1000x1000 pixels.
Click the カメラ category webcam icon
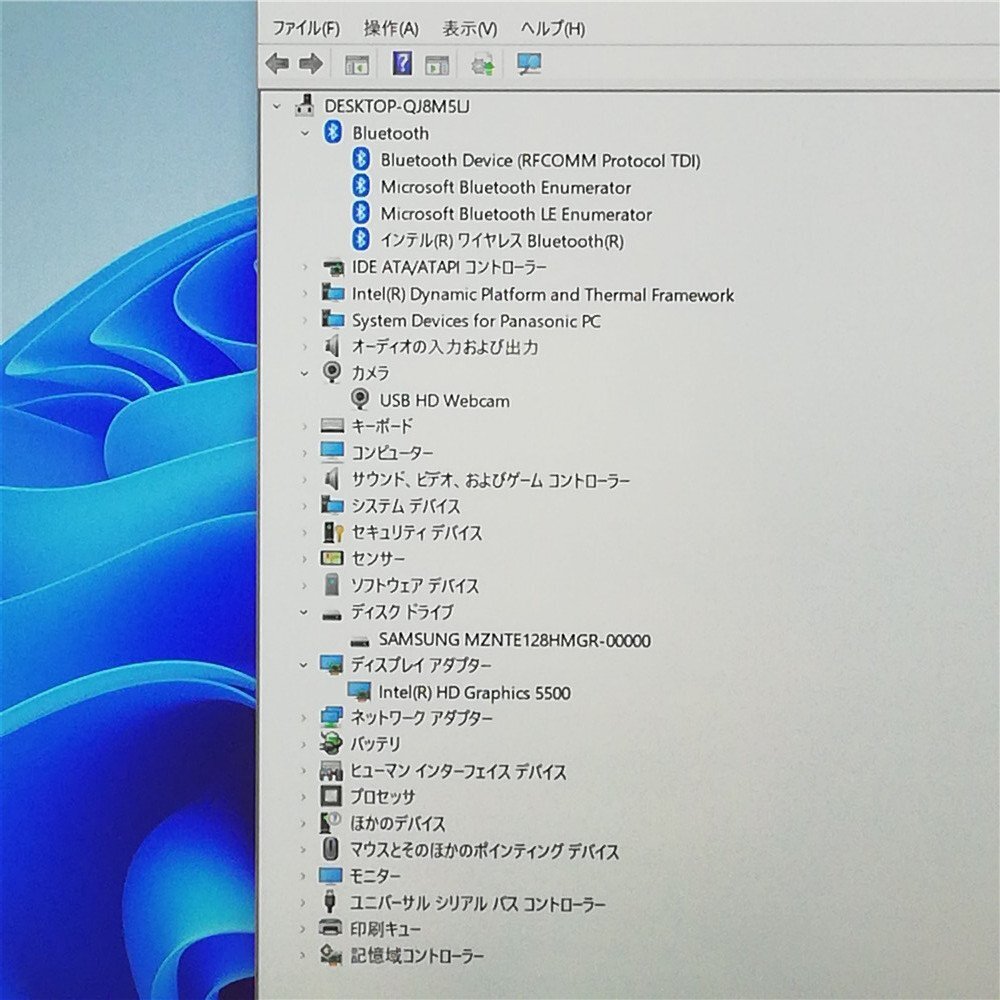(x=332, y=372)
